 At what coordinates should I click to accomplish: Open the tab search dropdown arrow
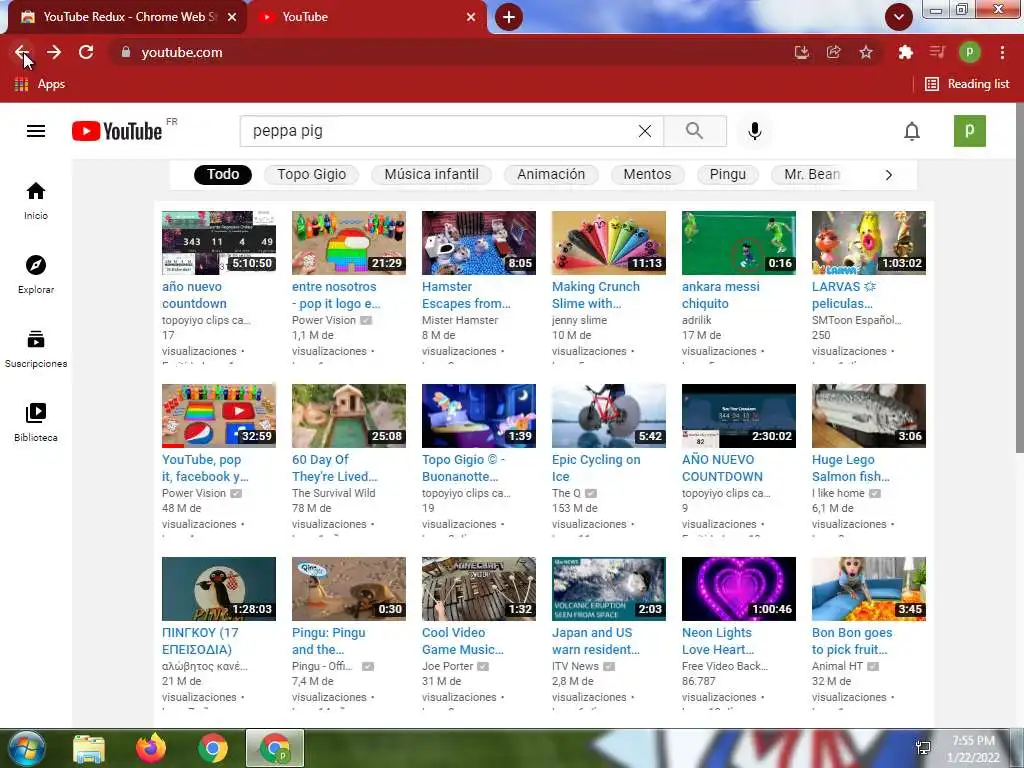click(x=899, y=17)
